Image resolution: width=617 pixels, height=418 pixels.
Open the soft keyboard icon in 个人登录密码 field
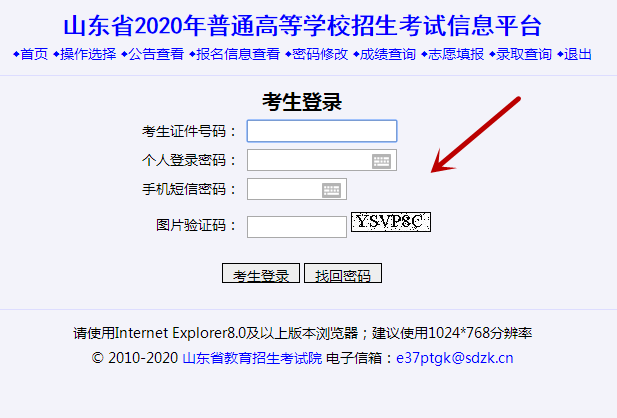coord(381,161)
